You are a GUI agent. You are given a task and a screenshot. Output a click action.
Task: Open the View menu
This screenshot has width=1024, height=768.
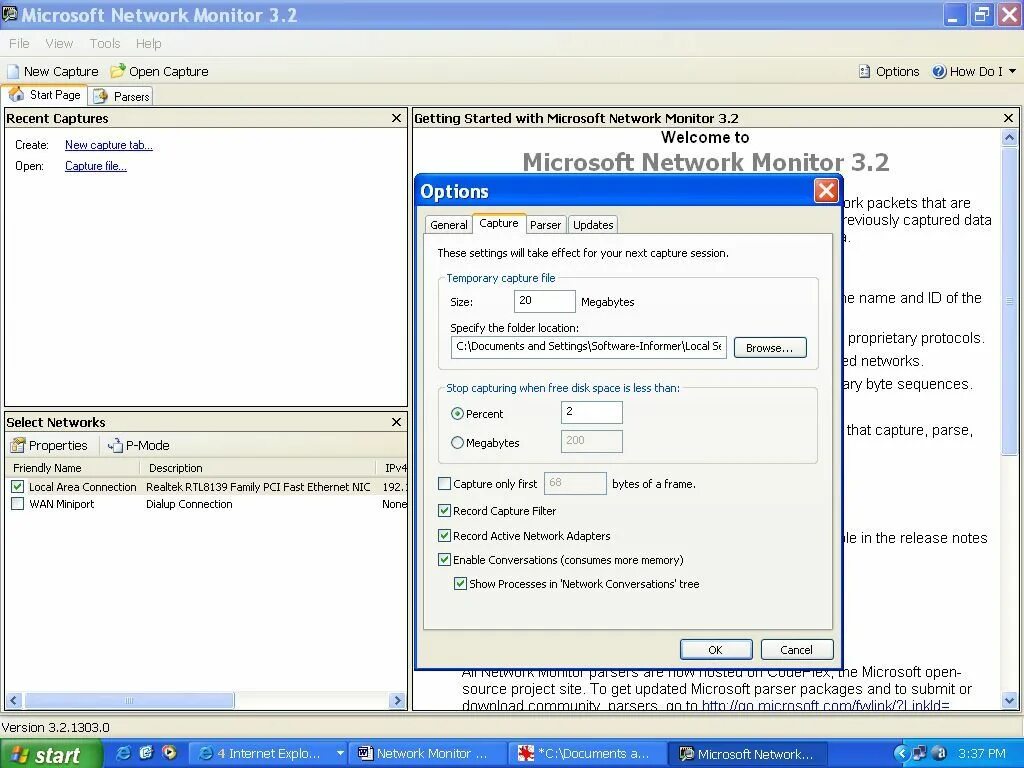point(59,44)
